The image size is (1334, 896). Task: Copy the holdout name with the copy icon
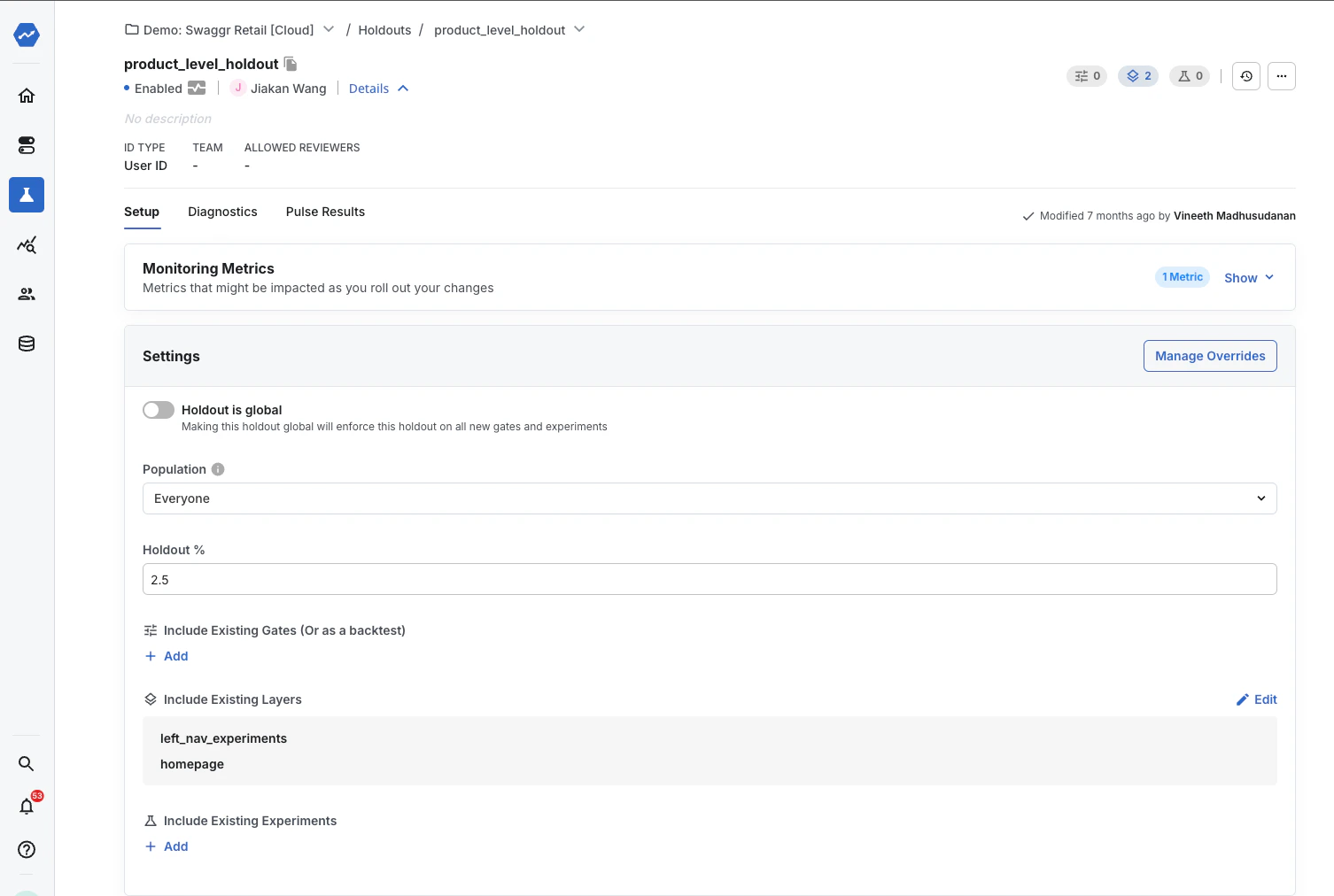click(290, 64)
